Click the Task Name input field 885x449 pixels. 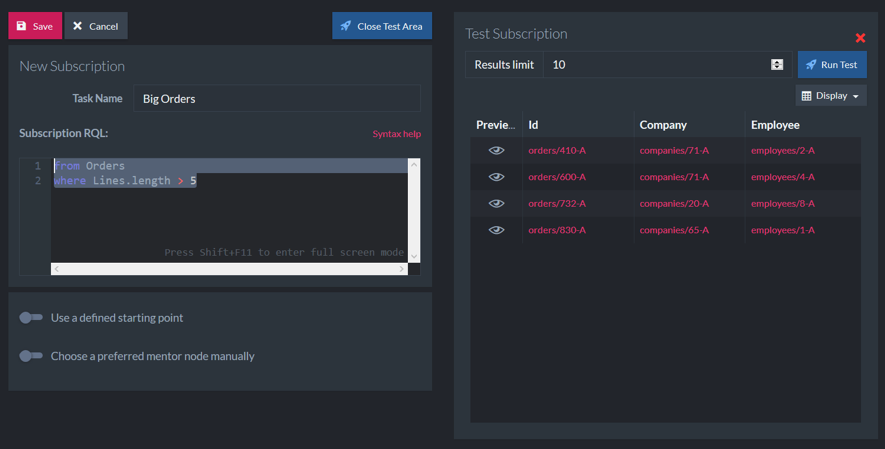(x=276, y=99)
